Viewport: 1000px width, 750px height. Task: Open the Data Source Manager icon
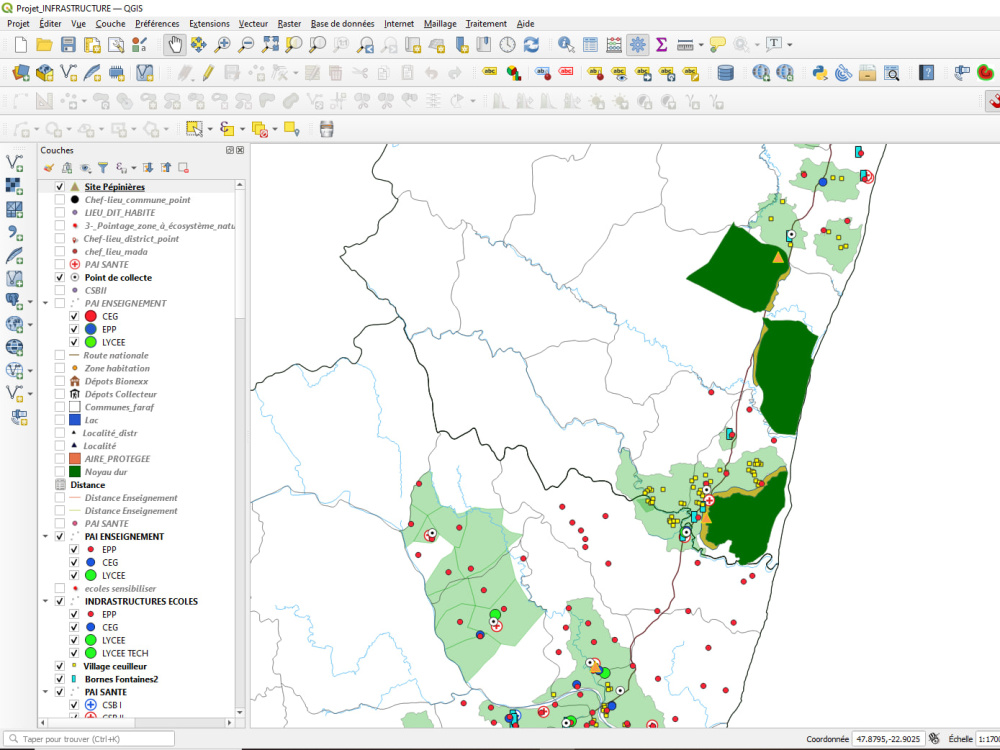[20, 73]
